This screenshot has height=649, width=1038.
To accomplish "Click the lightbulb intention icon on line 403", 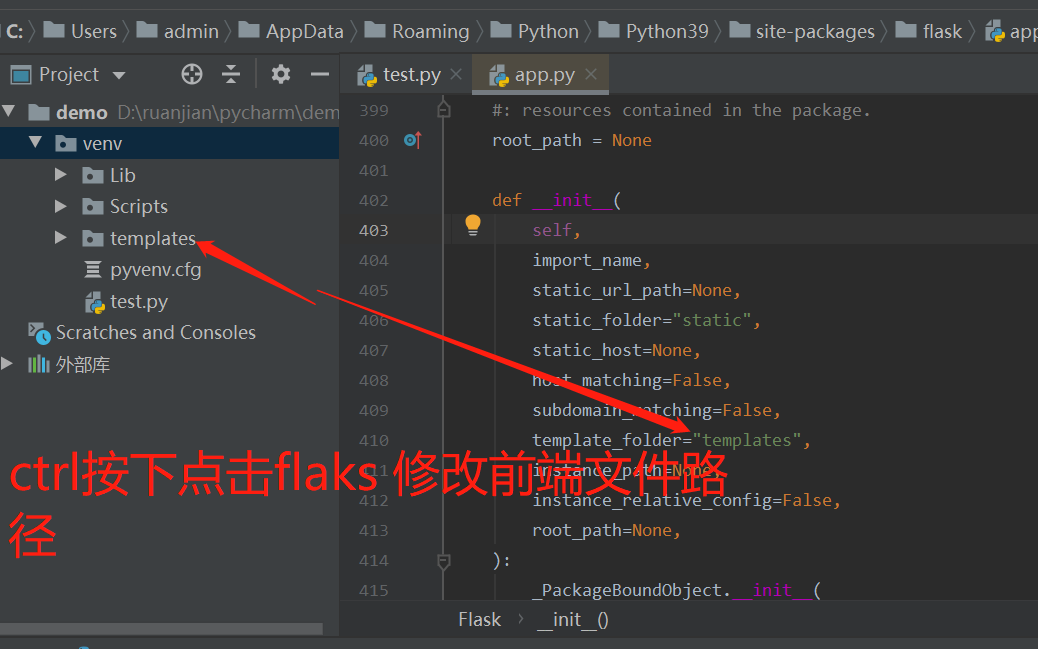I will coord(473,225).
